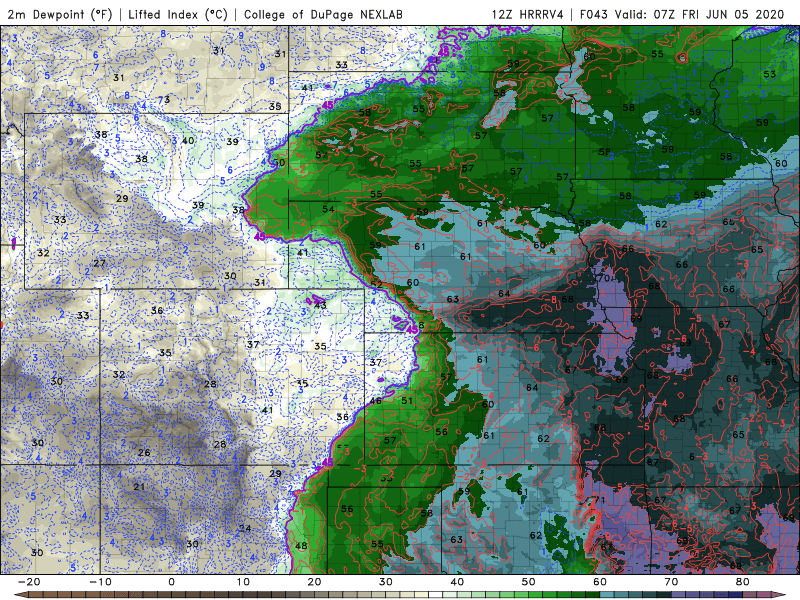Click the '53' dewpoint value on the map

click(x=769, y=74)
